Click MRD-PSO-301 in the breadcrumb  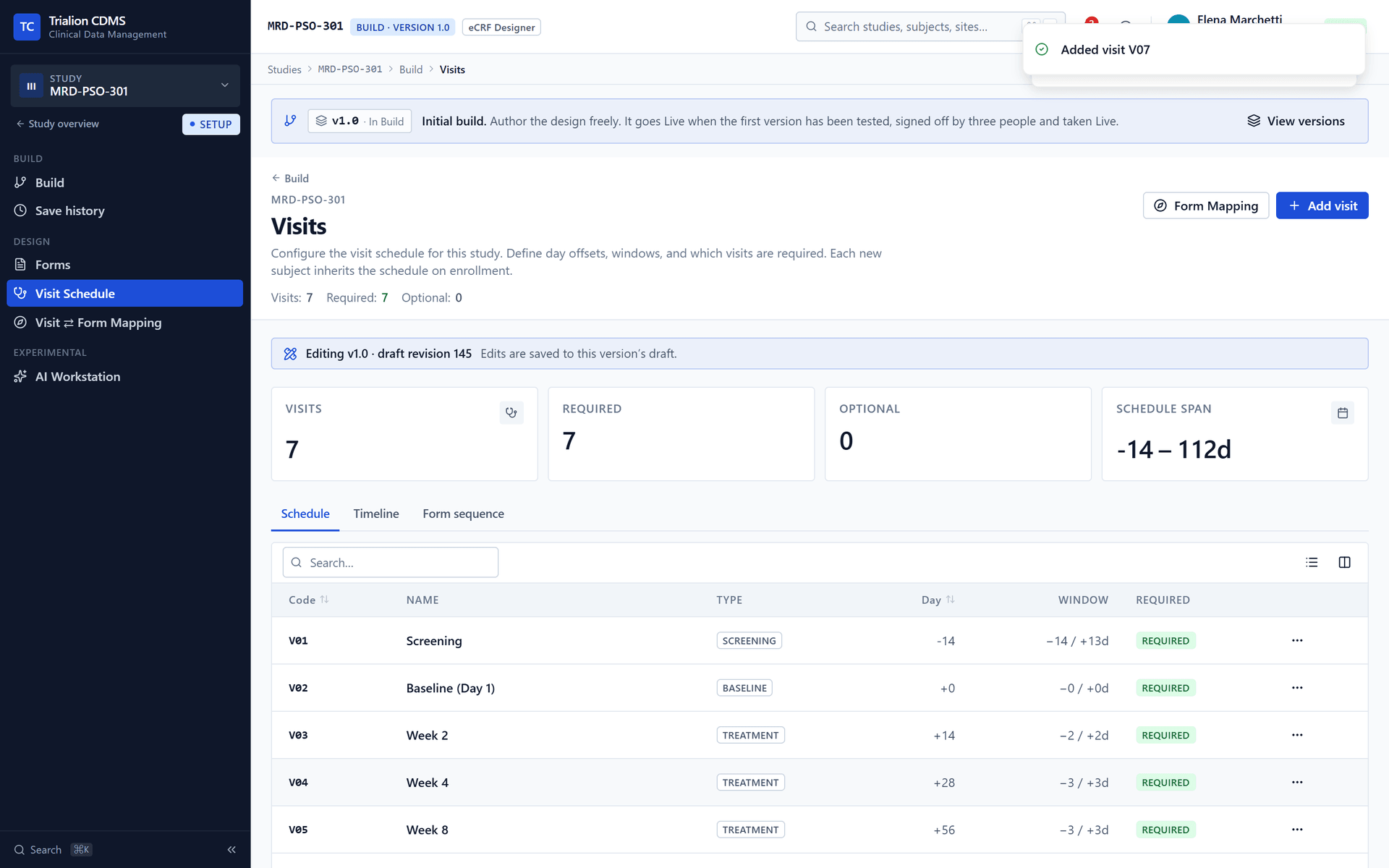coord(350,69)
